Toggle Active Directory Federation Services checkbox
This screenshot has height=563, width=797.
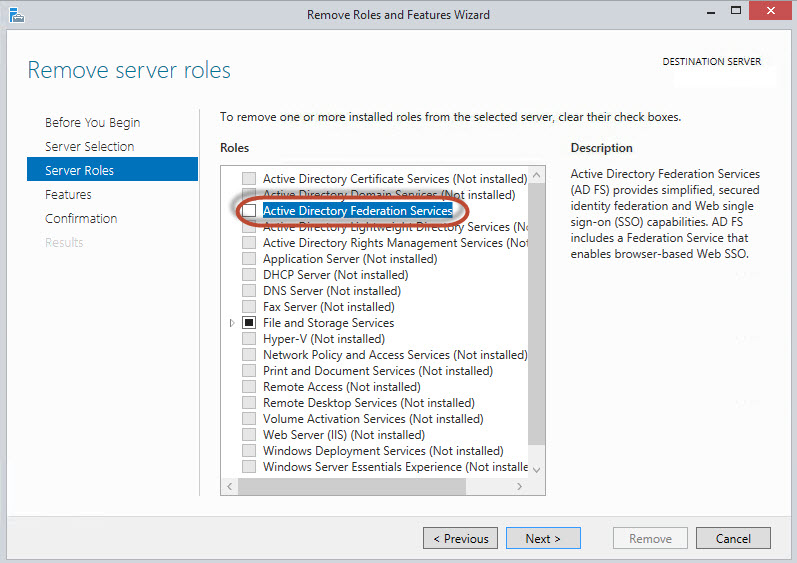(x=249, y=210)
